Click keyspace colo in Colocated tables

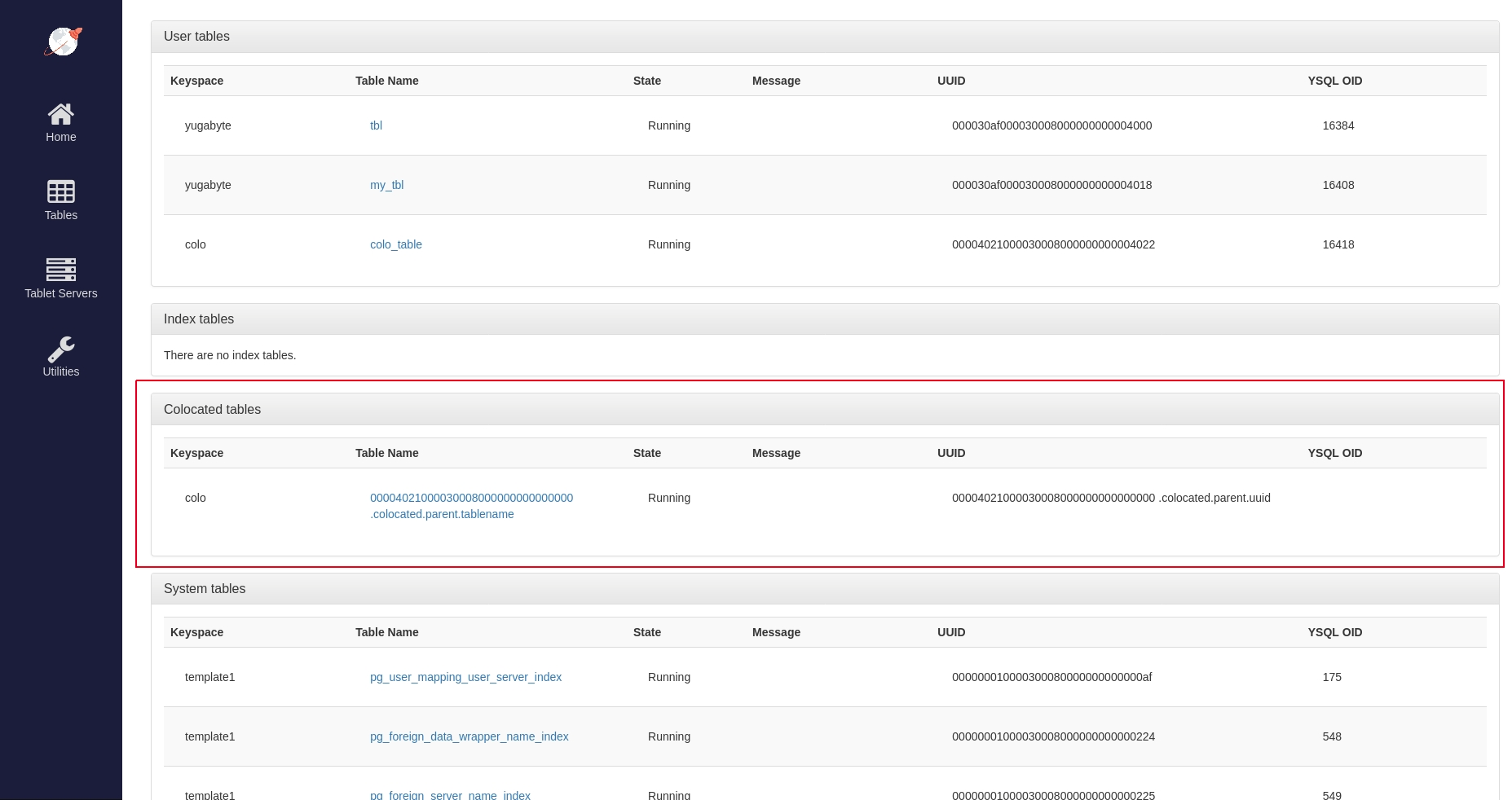point(196,498)
